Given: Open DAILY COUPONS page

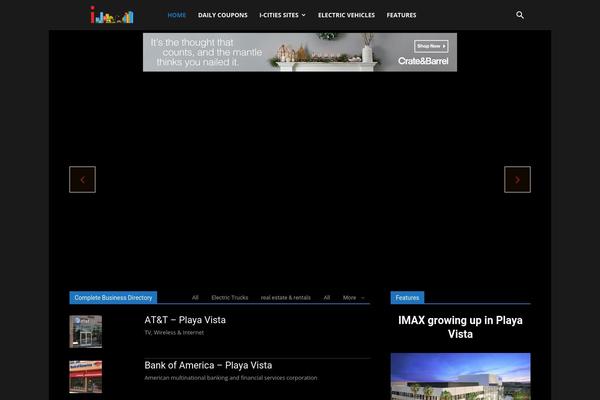Looking at the screenshot, I should pos(223,15).
